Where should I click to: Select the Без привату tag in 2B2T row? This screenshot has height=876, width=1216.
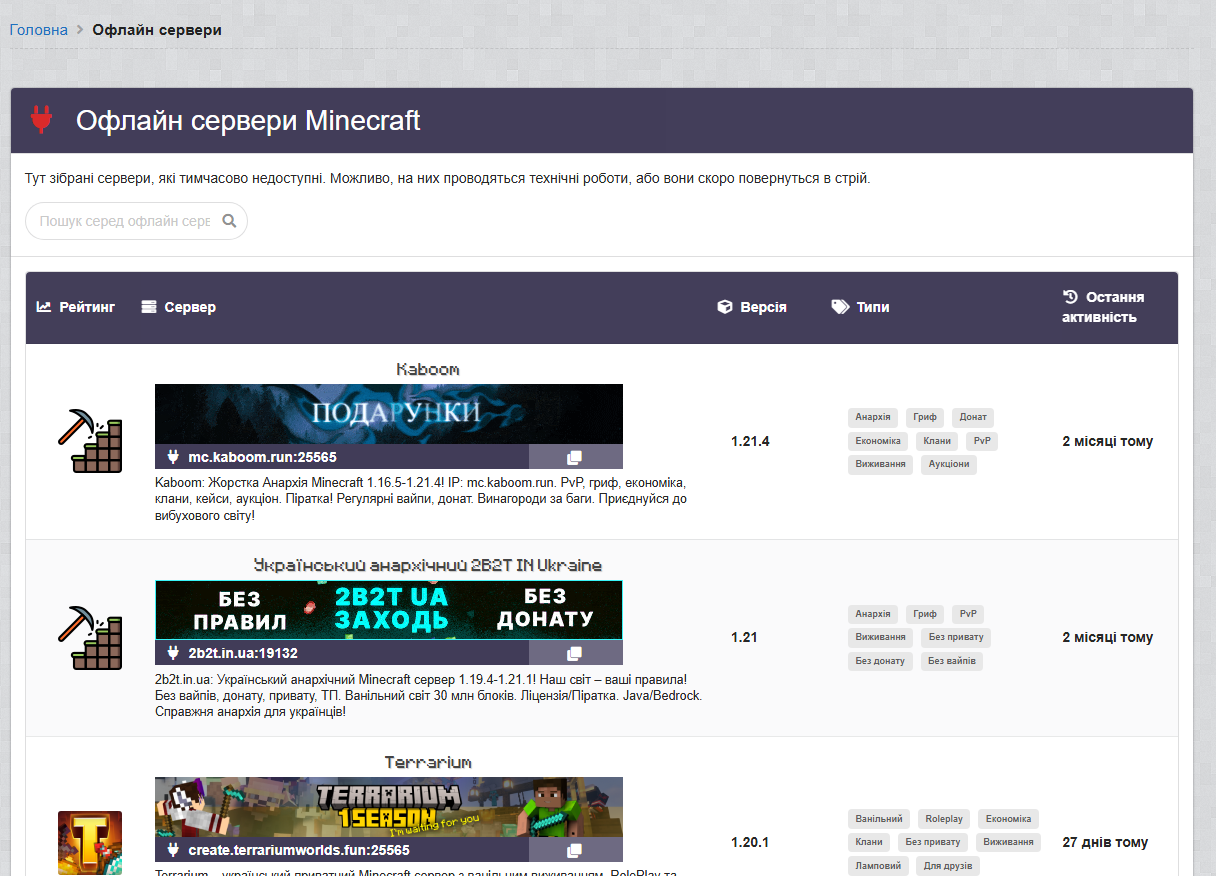956,637
